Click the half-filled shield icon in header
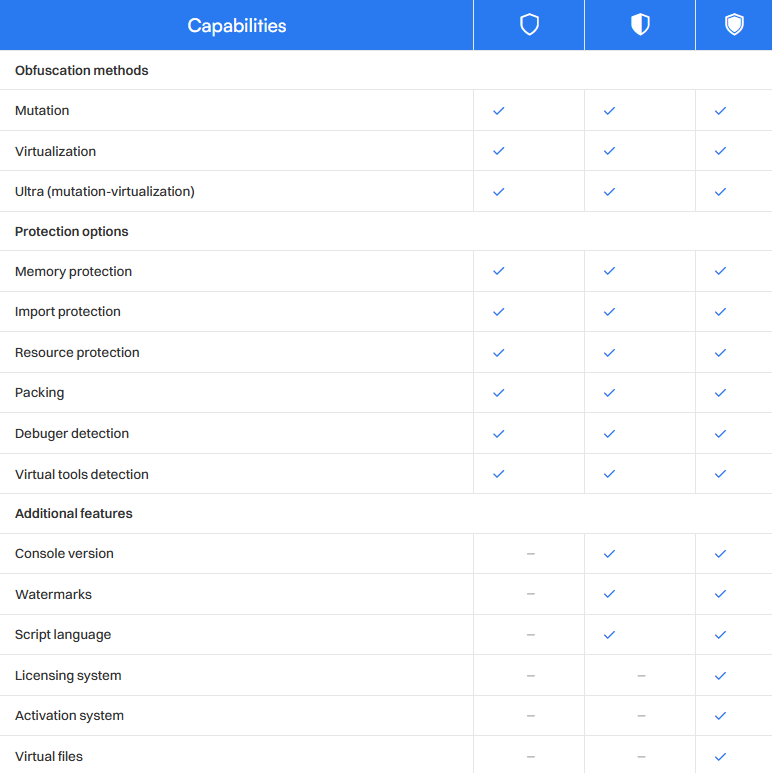772x773 pixels. coord(640,25)
